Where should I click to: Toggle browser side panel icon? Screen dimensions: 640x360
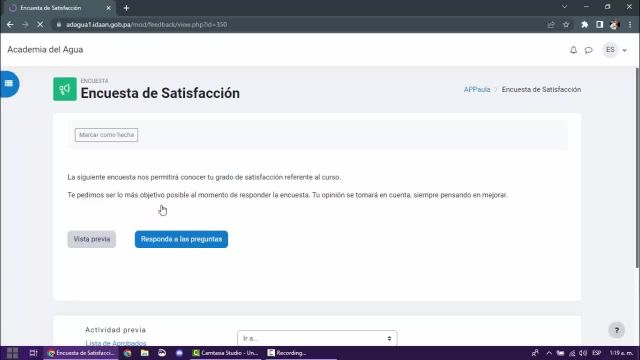click(600, 24)
